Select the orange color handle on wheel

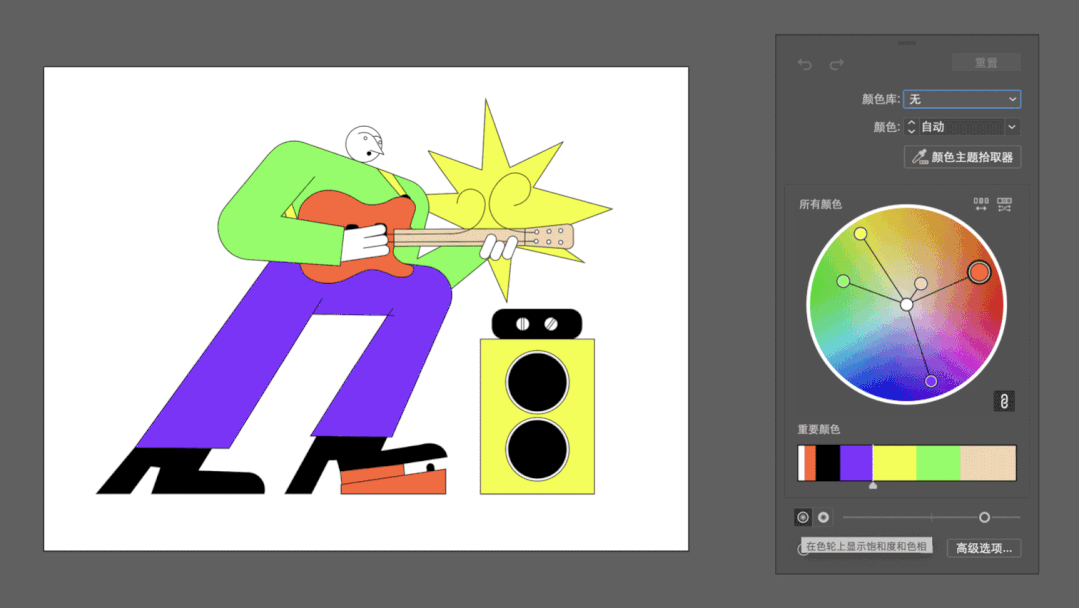[x=978, y=272]
